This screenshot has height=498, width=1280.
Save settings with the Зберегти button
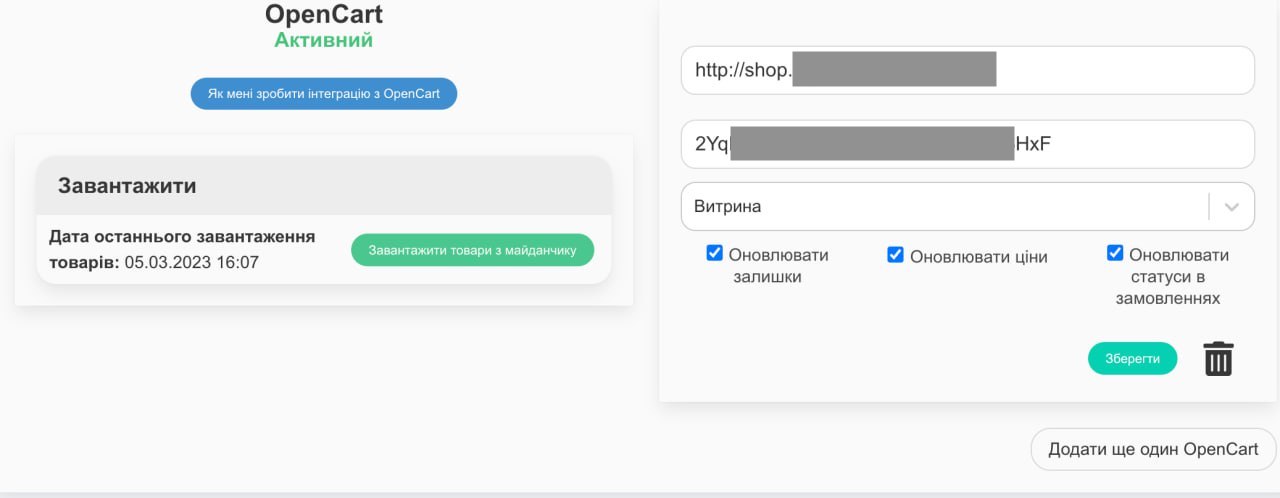[x=1133, y=358]
